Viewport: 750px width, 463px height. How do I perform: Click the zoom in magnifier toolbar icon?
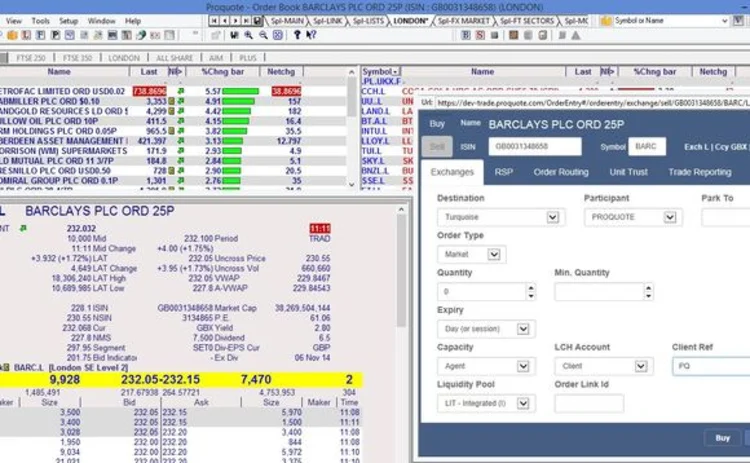coord(249,35)
